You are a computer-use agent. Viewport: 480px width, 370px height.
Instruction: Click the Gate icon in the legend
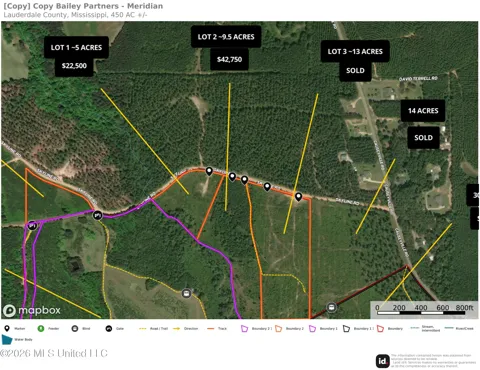(x=109, y=328)
